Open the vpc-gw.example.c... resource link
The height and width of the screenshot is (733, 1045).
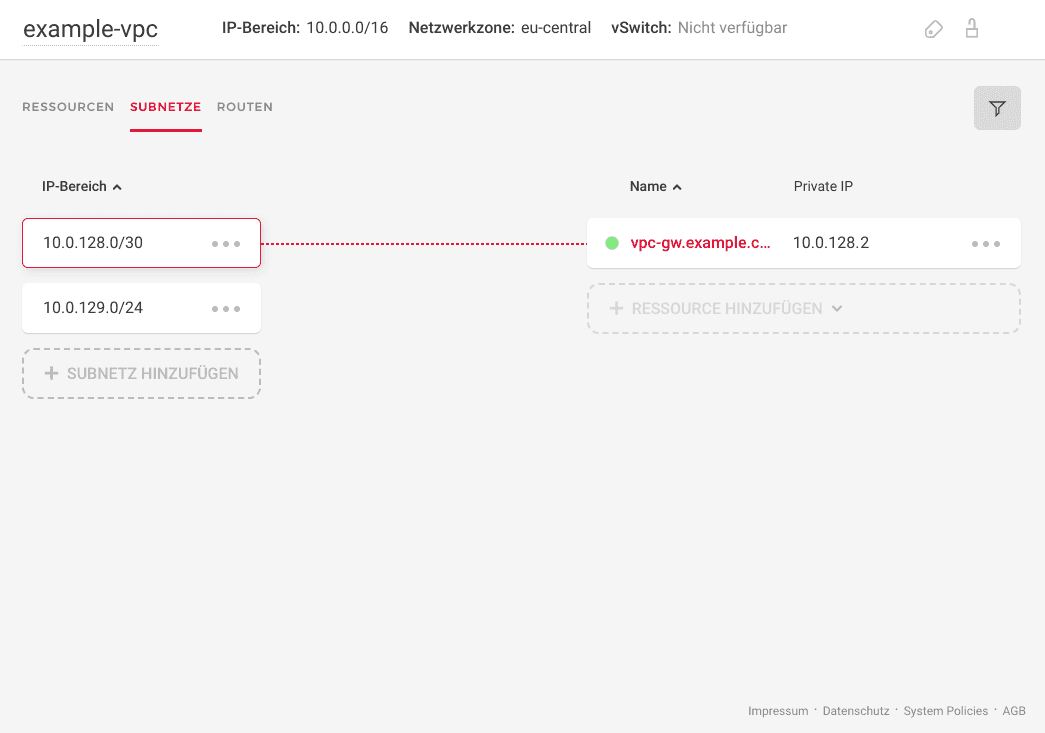click(700, 243)
